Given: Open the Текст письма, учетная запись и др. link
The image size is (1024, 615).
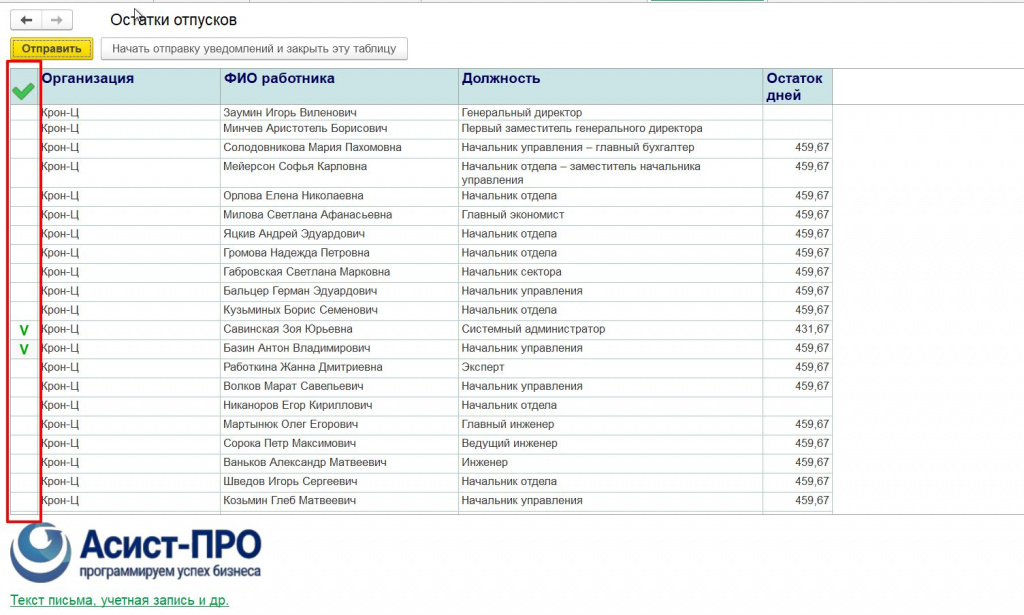Looking at the screenshot, I should point(120,600).
